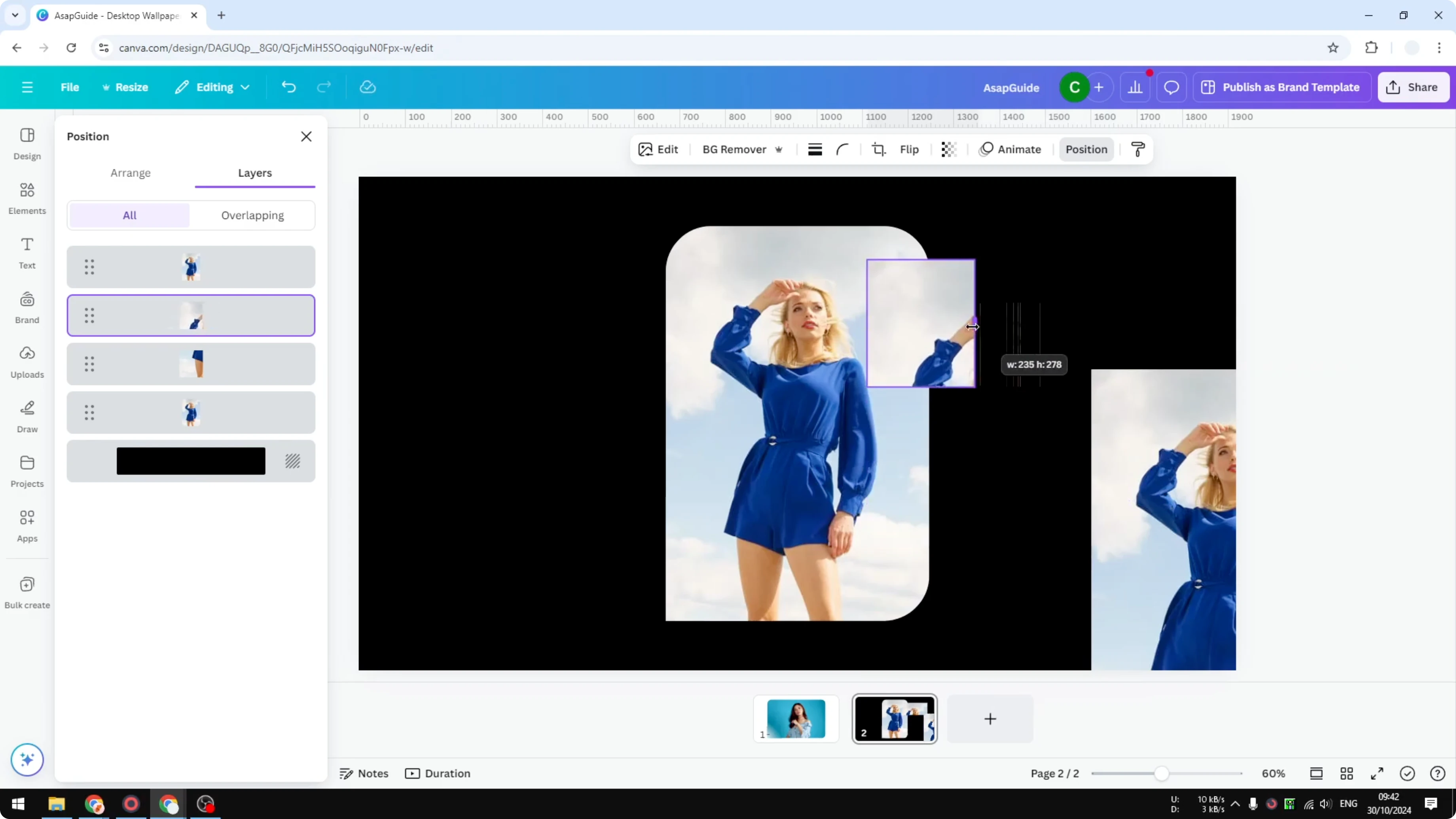Viewport: 1456px width, 819px height.
Task: Open the Animate options
Action: (x=1011, y=149)
